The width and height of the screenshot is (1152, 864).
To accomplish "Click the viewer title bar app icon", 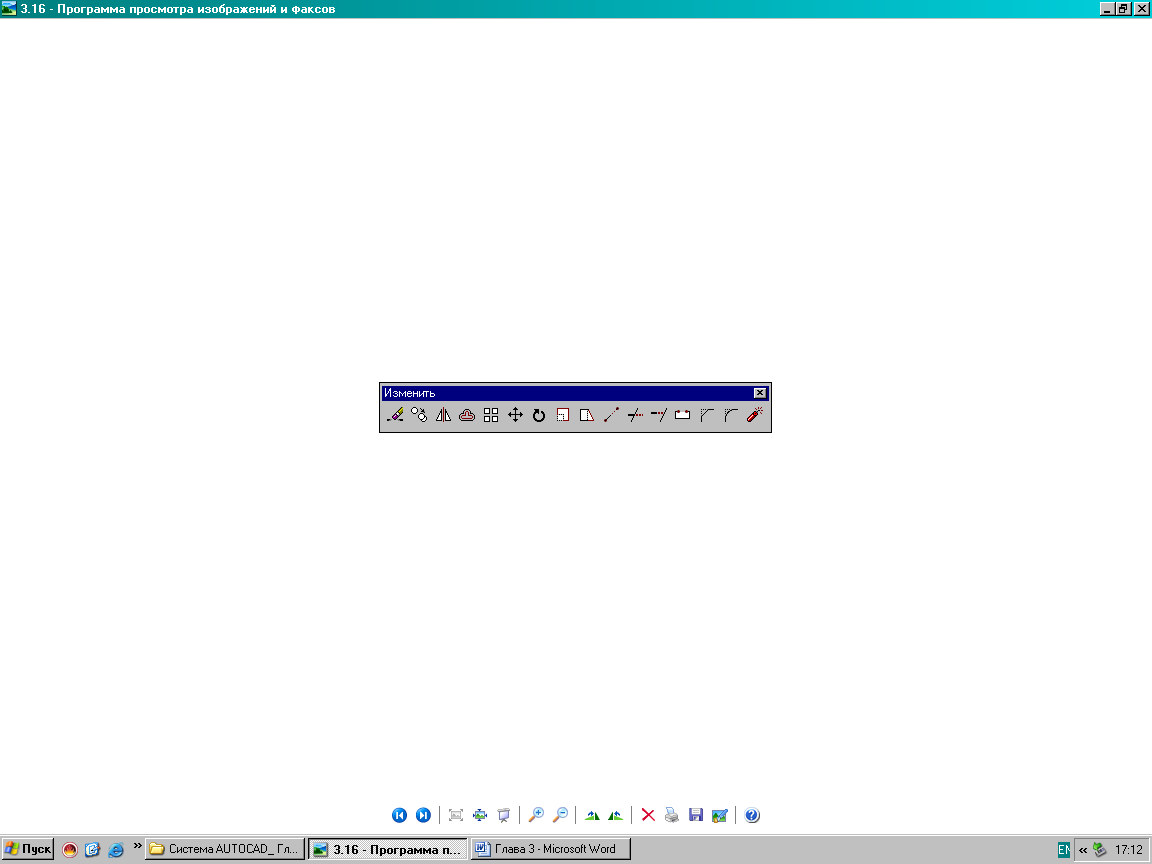I will (x=9, y=9).
